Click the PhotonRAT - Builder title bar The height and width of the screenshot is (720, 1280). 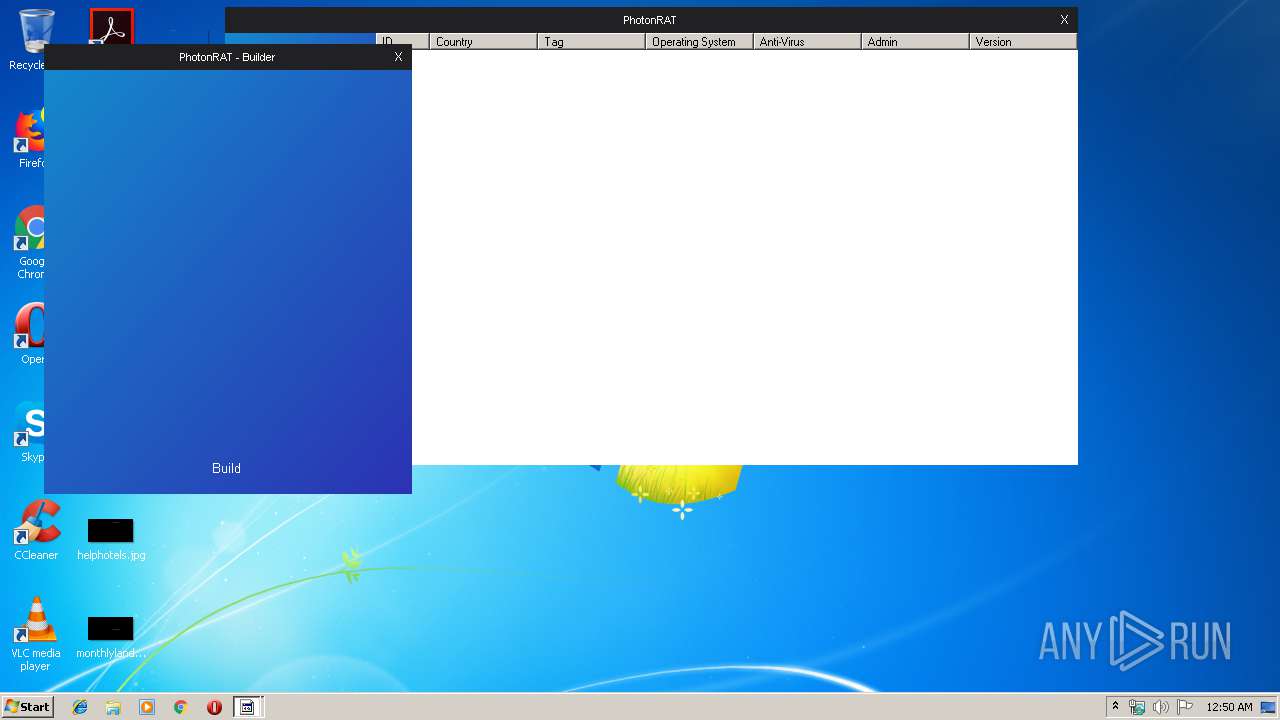pyautogui.click(x=227, y=57)
